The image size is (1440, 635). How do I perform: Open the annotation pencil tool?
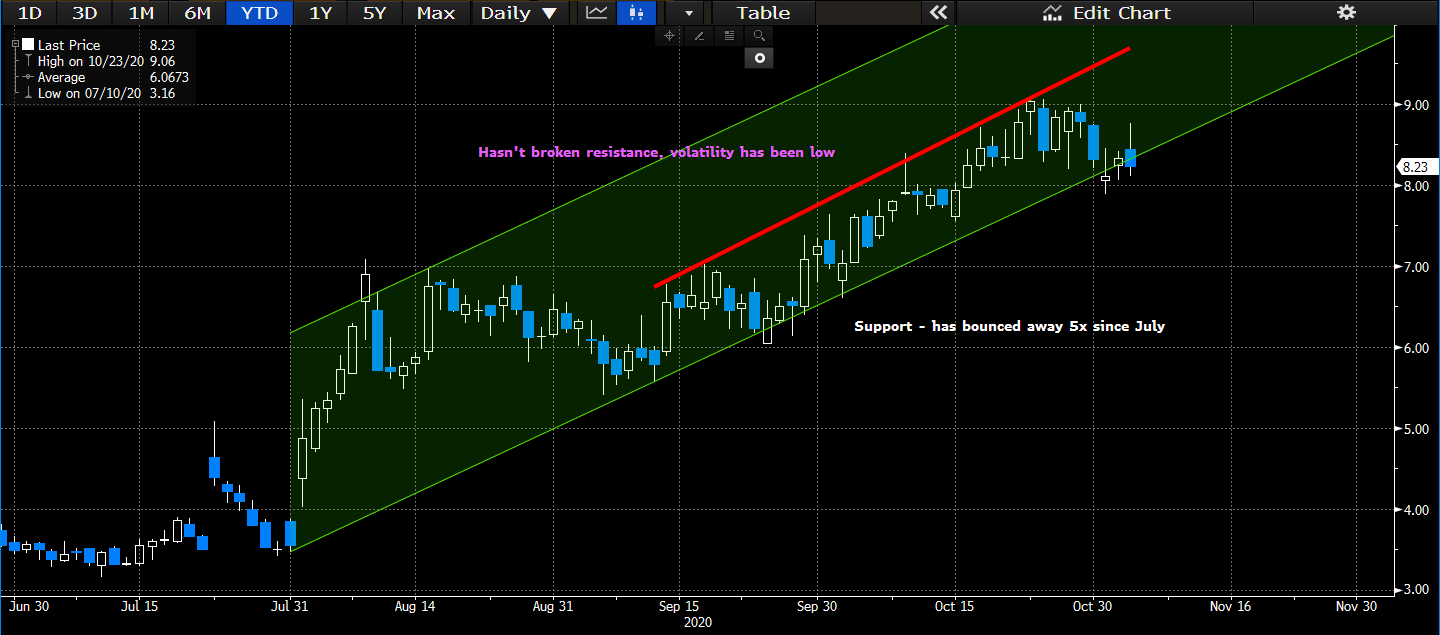[x=699, y=35]
